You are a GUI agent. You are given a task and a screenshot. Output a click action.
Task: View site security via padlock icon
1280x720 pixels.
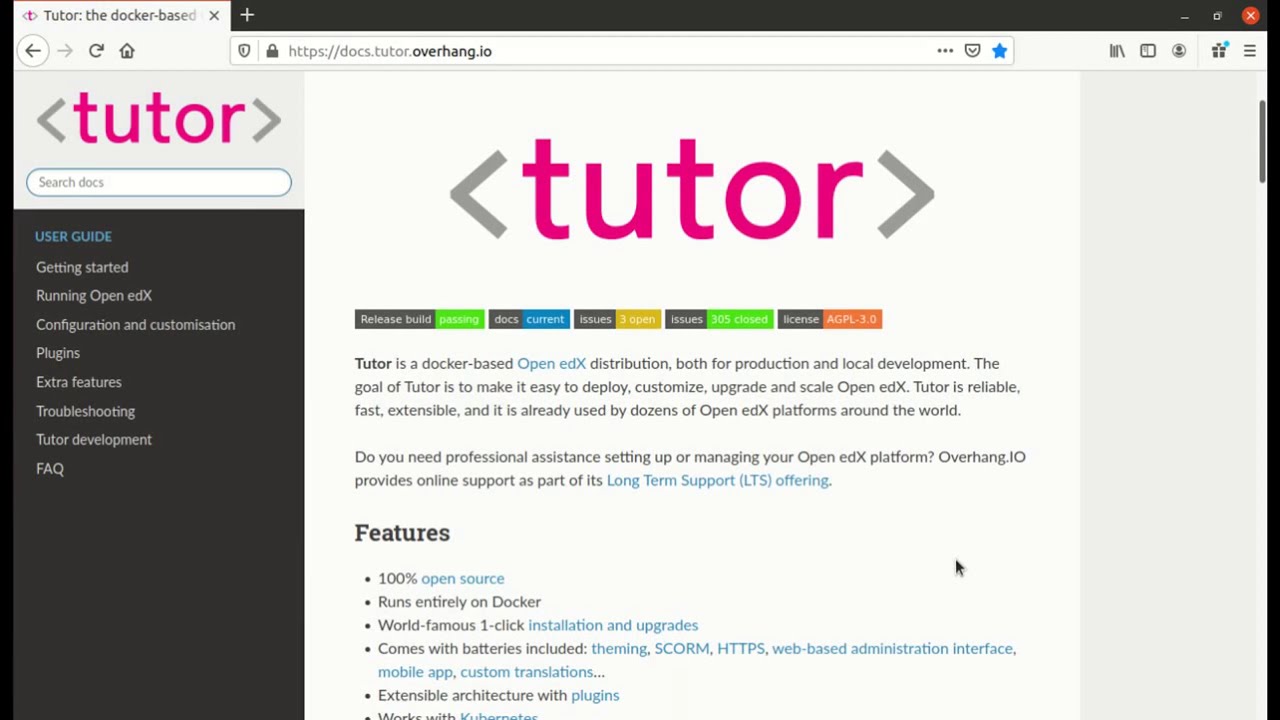[271, 51]
